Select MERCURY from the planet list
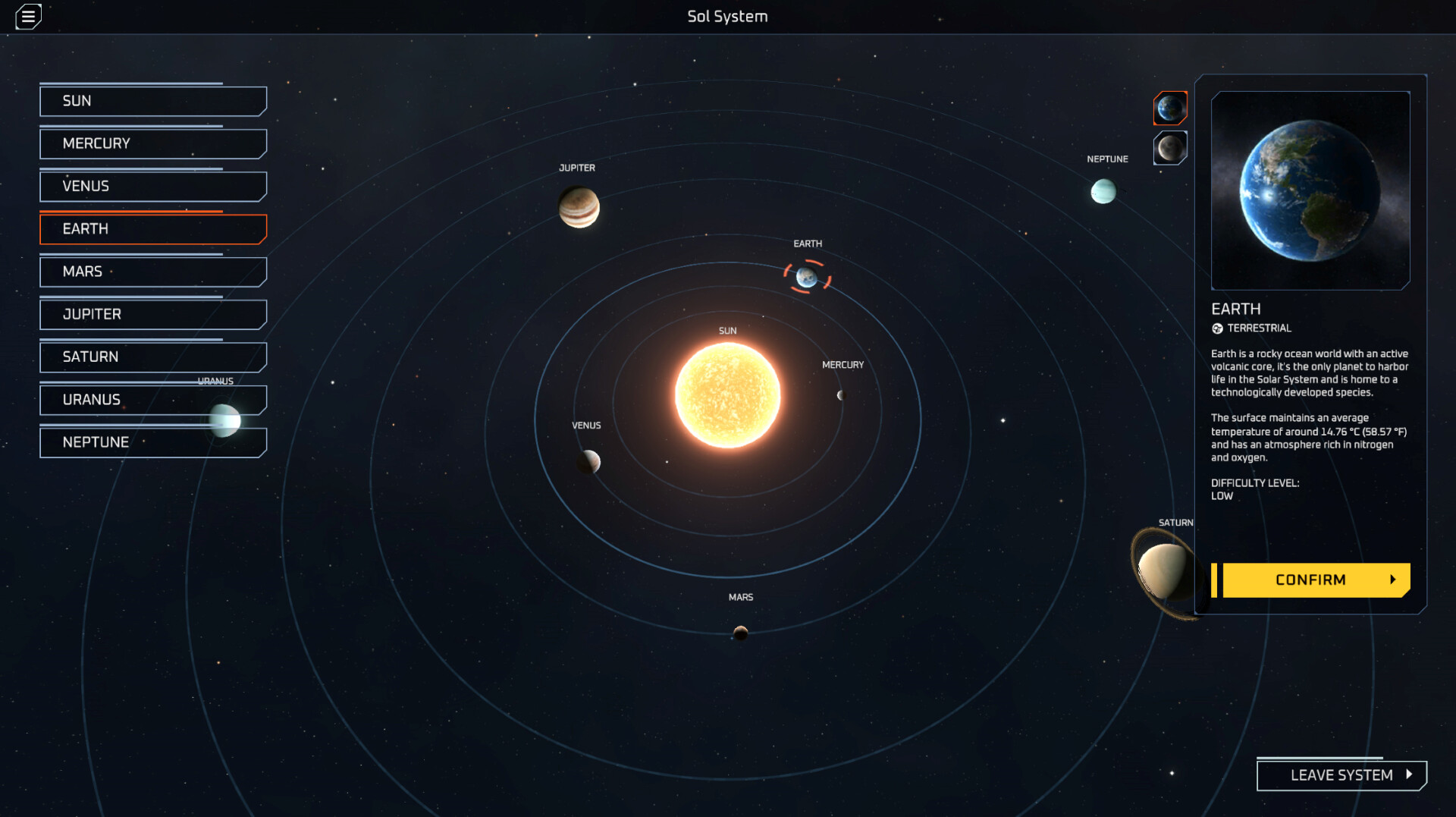The width and height of the screenshot is (1456, 817). 152,143
